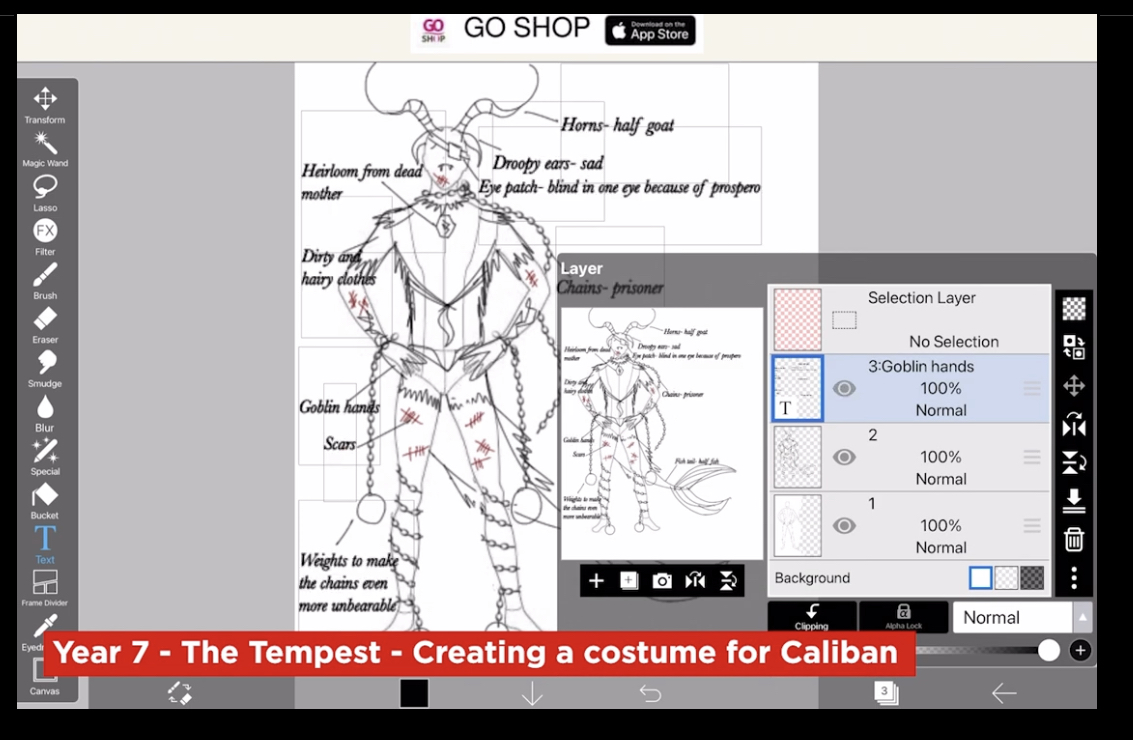Open the GO SHOP App Store ad button
This screenshot has height=740, width=1133.
click(650, 30)
